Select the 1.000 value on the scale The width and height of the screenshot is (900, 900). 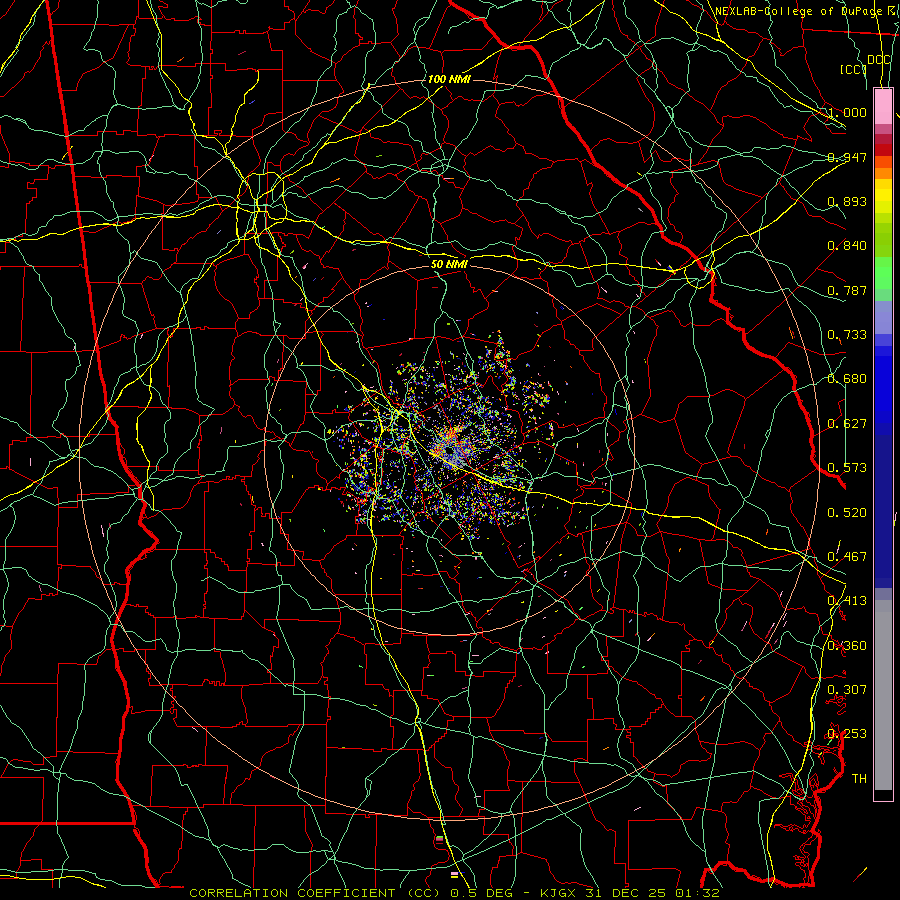click(x=847, y=112)
